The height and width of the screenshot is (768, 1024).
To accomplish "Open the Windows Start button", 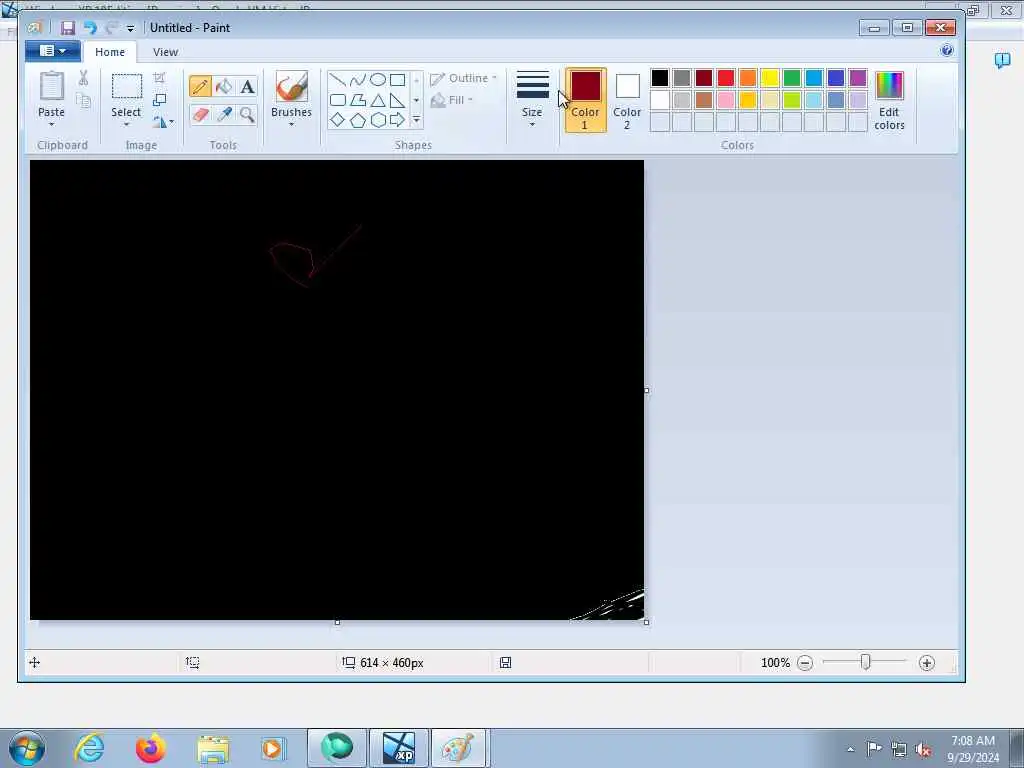I will pyautogui.click(x=27, y=748).
